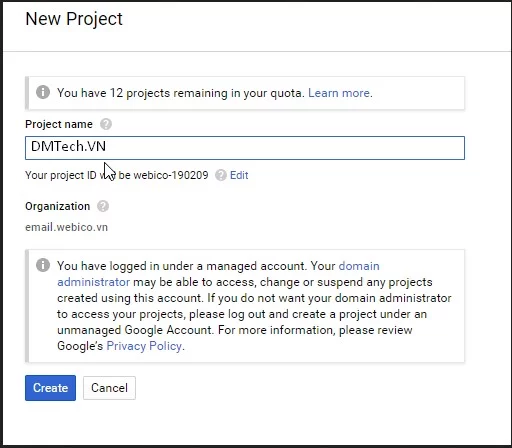Click the info icon in managed account notice
Screen dimensions: 512x448
pyautogui.click(x=43, y=265)
